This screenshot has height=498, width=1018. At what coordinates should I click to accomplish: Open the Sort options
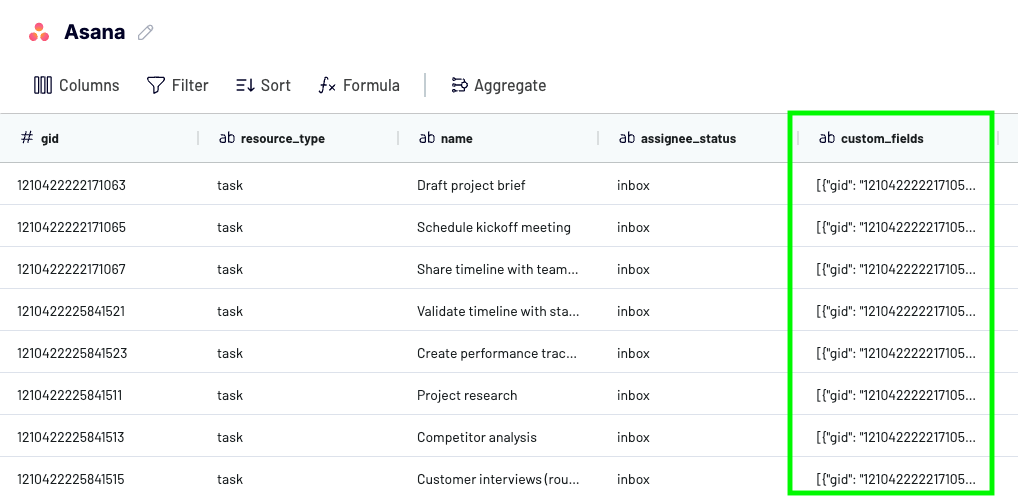(x=263, y=85)
